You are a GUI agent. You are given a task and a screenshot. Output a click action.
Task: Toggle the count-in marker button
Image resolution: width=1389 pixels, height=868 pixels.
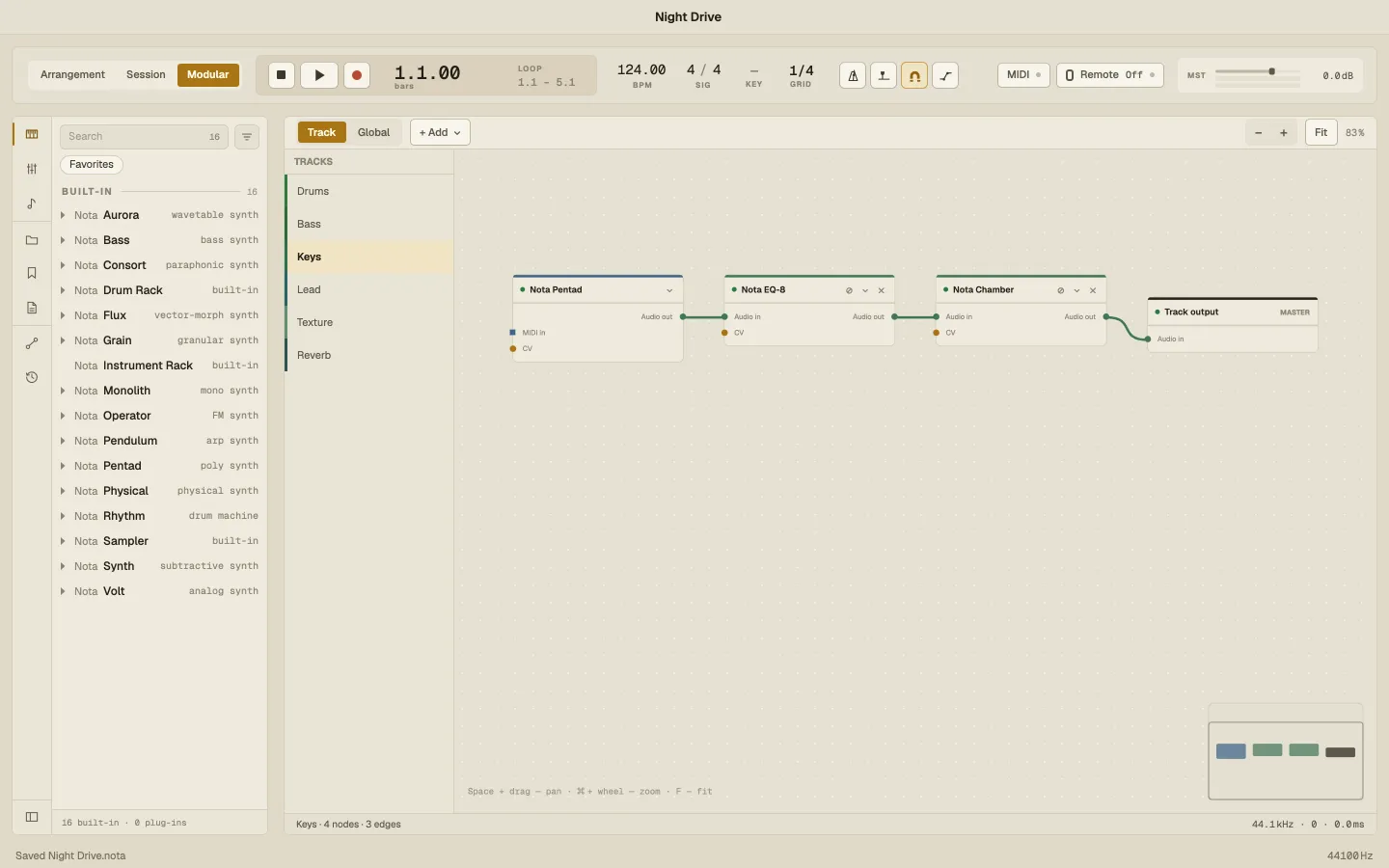(884, 75)
